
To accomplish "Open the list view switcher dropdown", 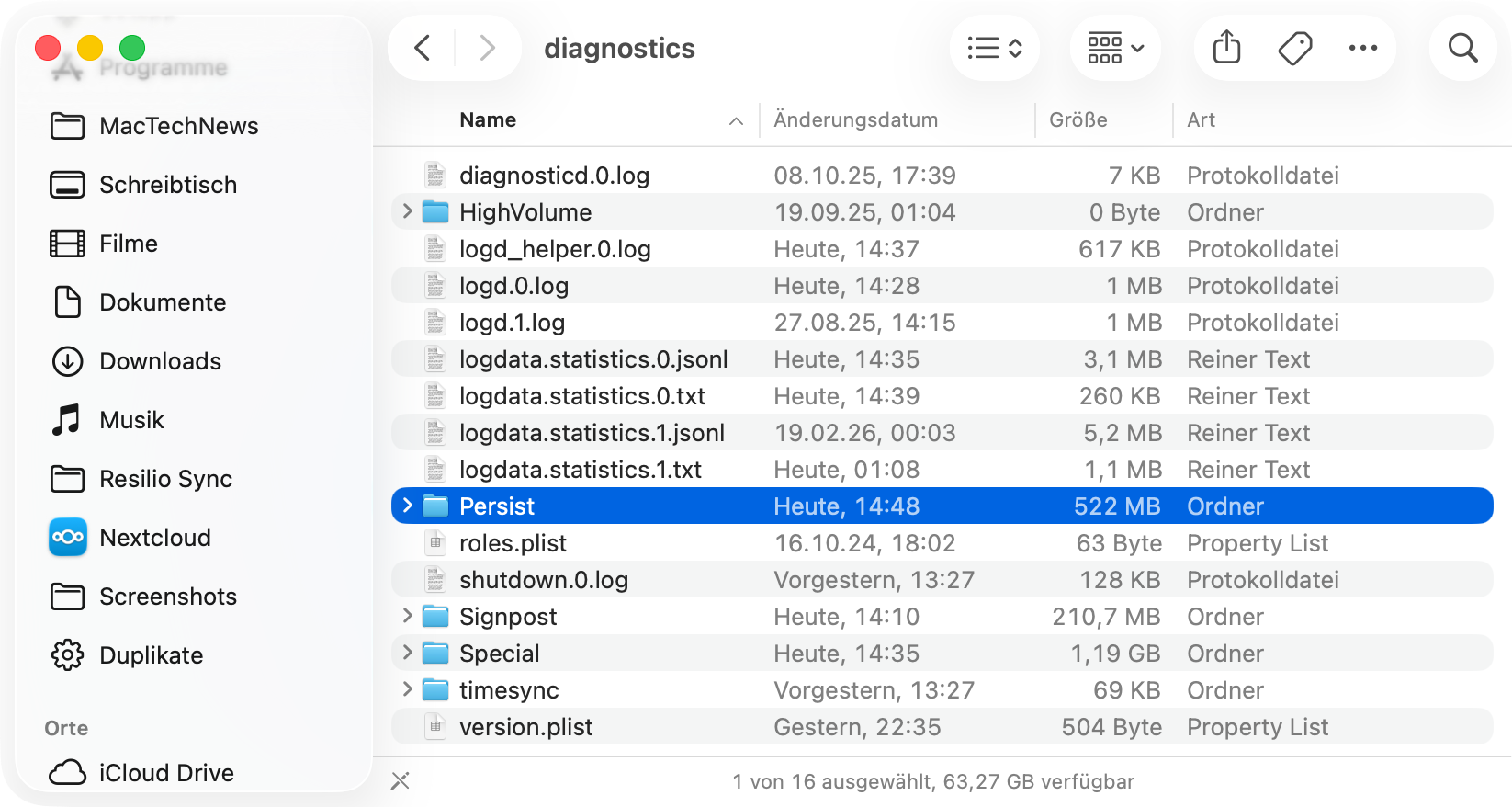I will (995, 48).
